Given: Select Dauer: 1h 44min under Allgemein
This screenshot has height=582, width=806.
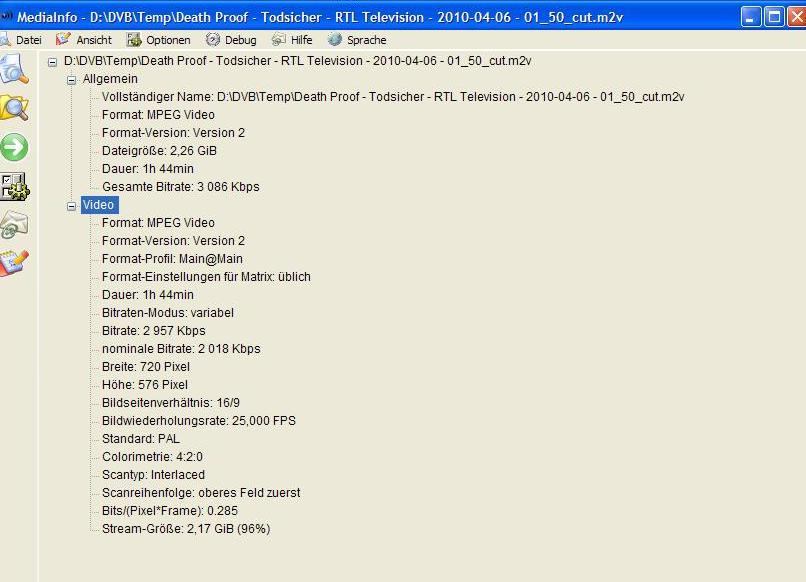Looking at the screenshot, I should click(x=148, y=169).
